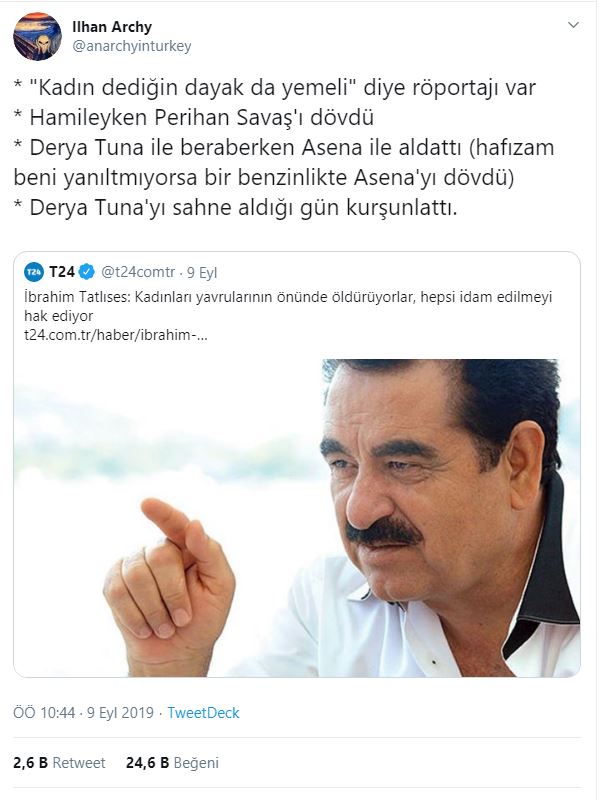The image size is (600, 800).
Task: View the 24,6 B Beğeni list
Action: (172, 762)
